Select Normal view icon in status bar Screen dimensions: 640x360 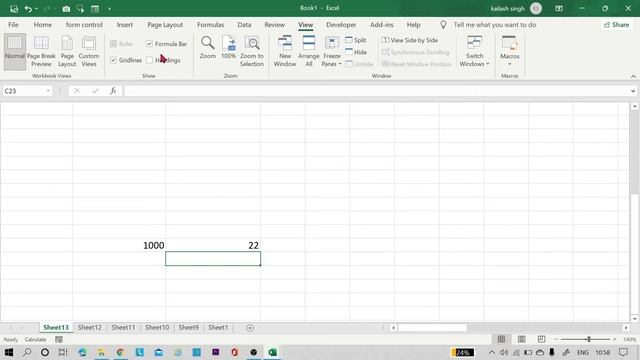click(501, 339)
